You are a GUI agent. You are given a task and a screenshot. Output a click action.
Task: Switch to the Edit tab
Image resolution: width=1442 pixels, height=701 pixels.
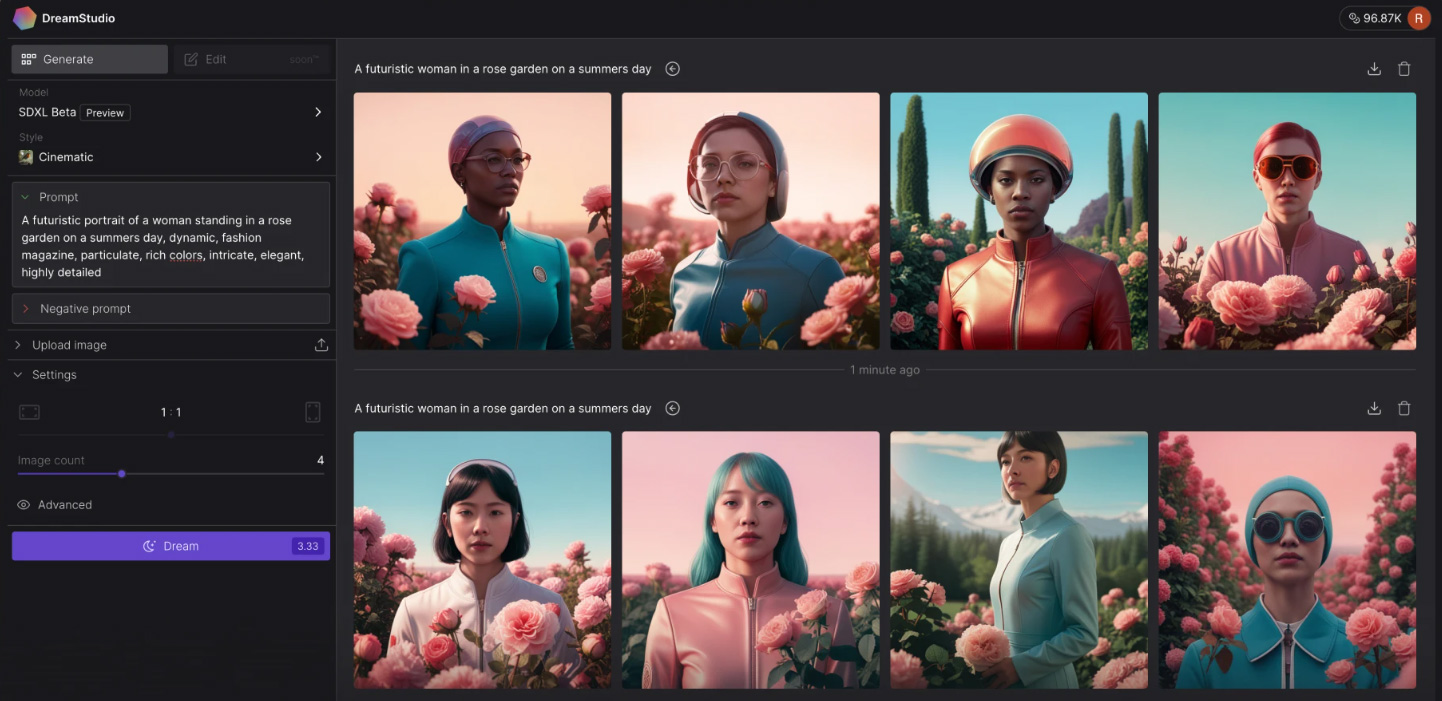(x=252, y=59)
